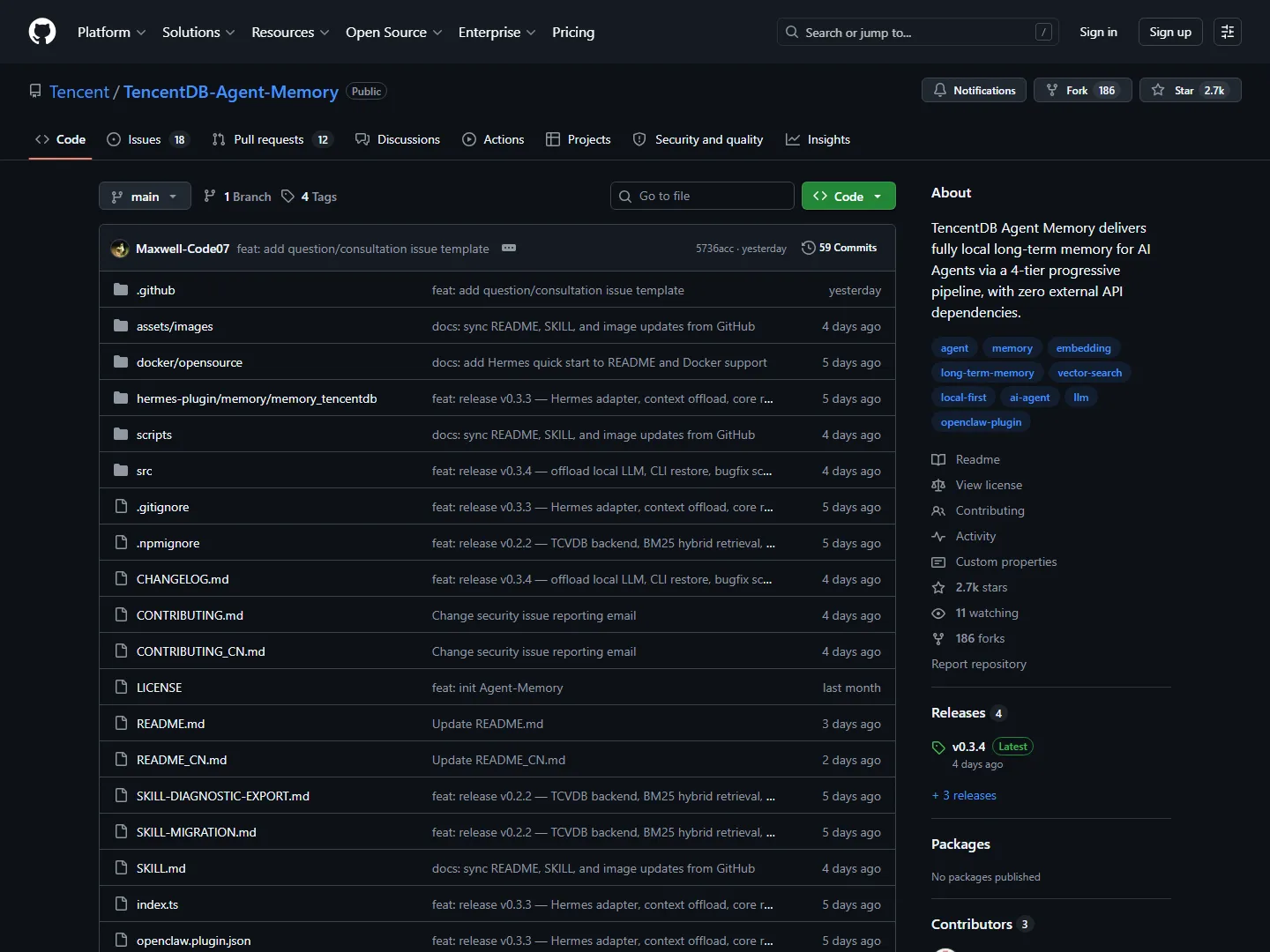Image resolution: width=1270 pixels, height=952 pixels.
Task: Open the Readme link in About
Action: pos(966,459)
